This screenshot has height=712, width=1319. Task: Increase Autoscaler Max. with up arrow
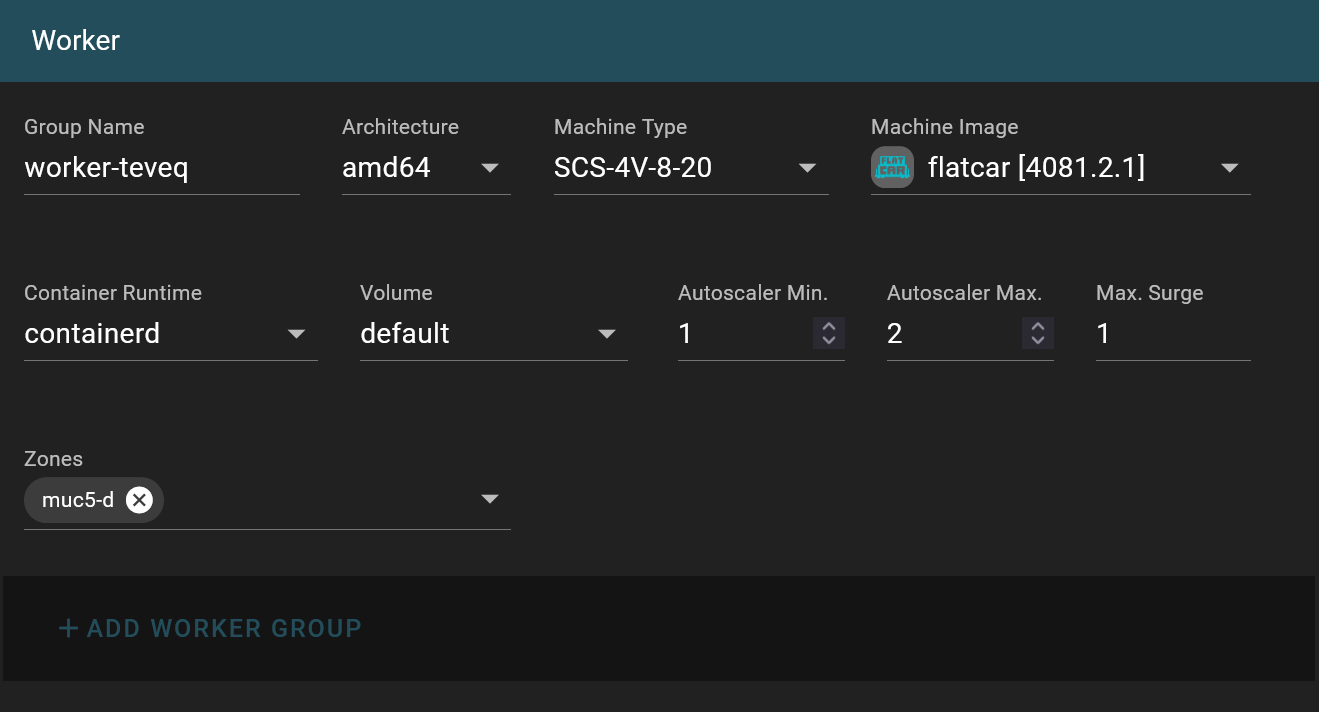point(1037,326)
